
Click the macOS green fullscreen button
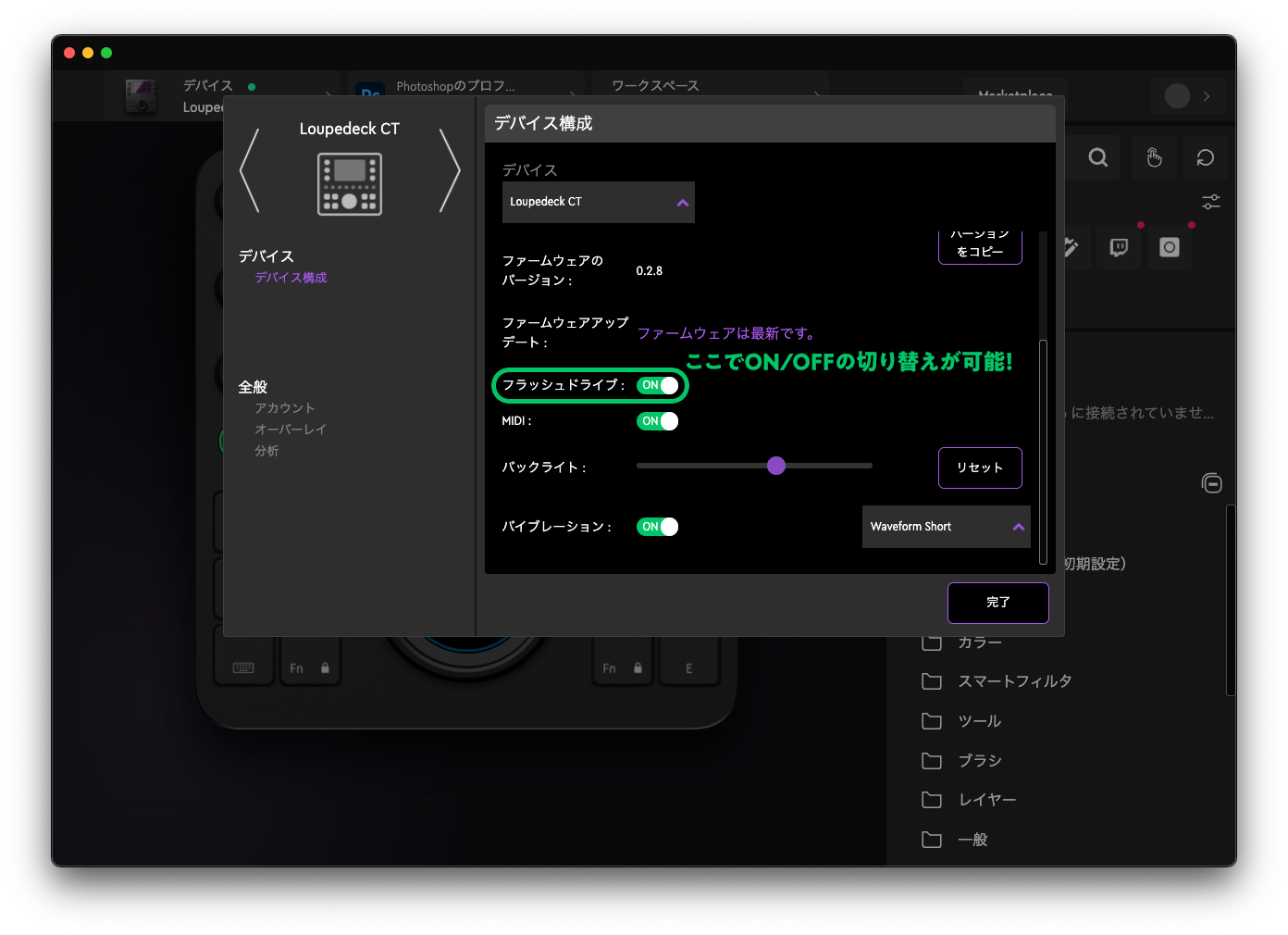point(106,53)
